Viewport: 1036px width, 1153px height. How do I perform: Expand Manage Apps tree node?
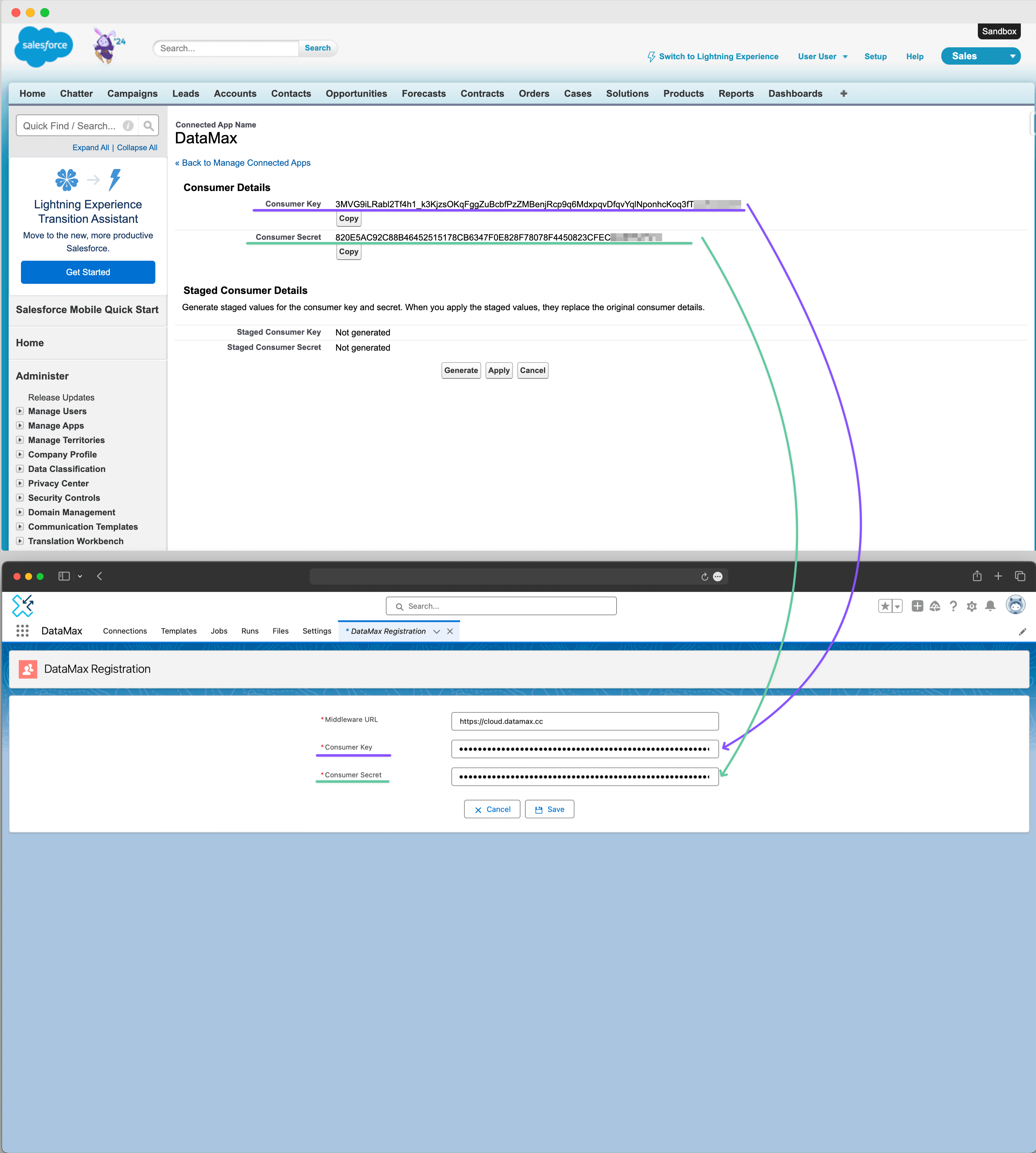click(x=20, y=425)
